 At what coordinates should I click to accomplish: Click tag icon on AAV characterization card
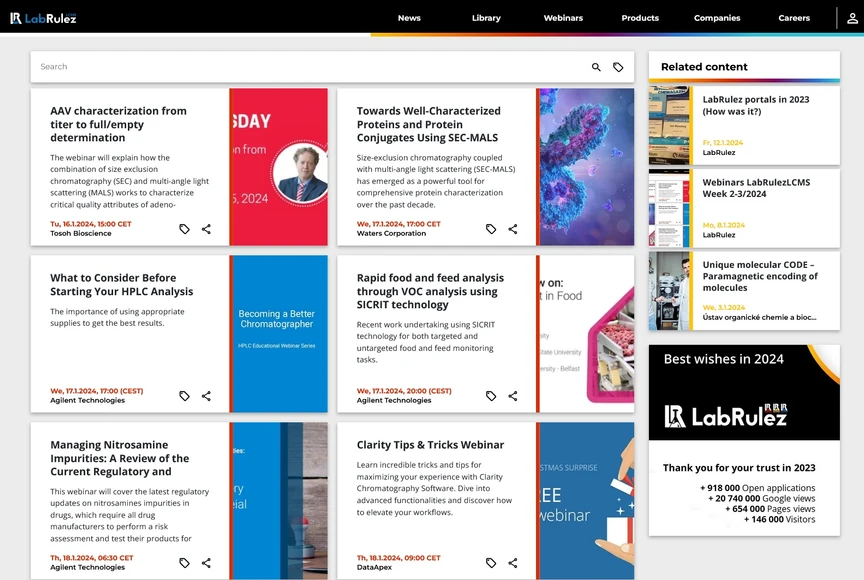[x=185, y=229]
